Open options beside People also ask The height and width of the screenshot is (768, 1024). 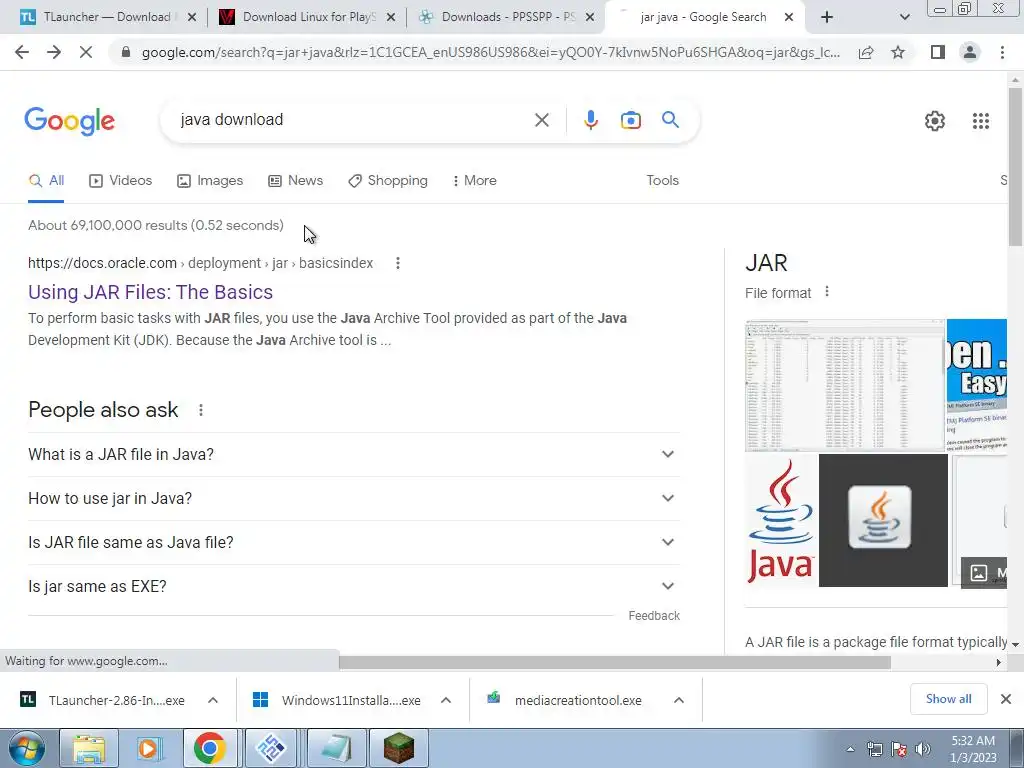(201, 410)
